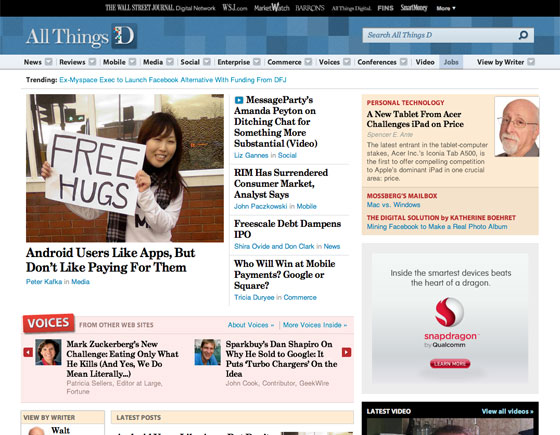This screenshot has height=435, width=560.
Task: Open the Commerce category link under Mobile Payments
Action: [x=300, y=298]
